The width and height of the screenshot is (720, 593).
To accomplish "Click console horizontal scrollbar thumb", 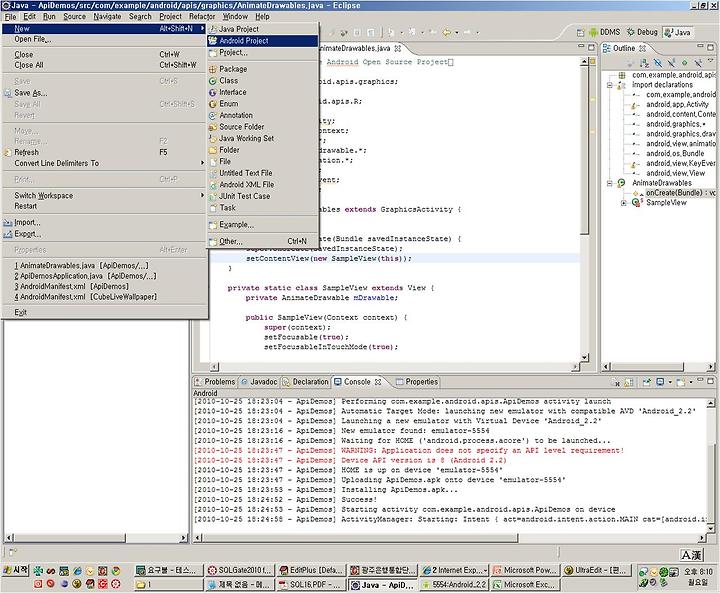I will [360, 537].
